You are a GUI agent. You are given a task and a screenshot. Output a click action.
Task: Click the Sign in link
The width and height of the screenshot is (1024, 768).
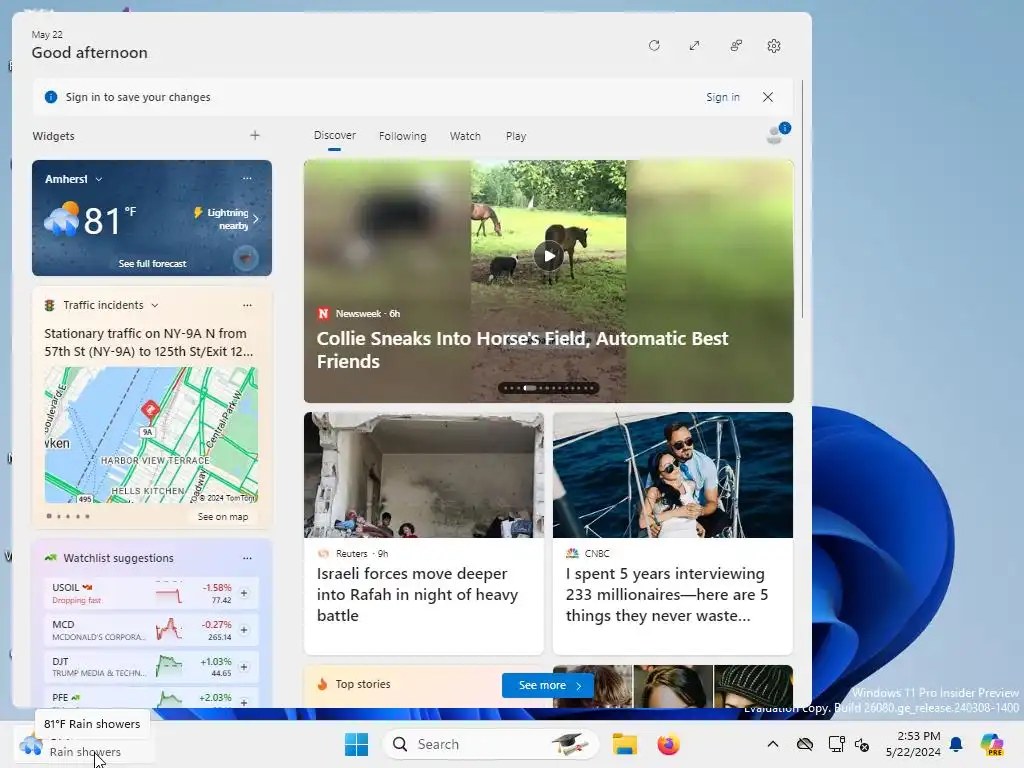pyautogui.click(x=722, y=97)
